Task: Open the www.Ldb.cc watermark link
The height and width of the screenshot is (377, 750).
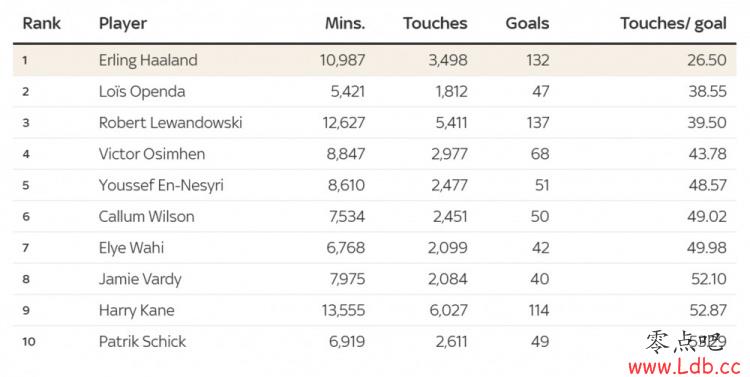Action: 684,367
